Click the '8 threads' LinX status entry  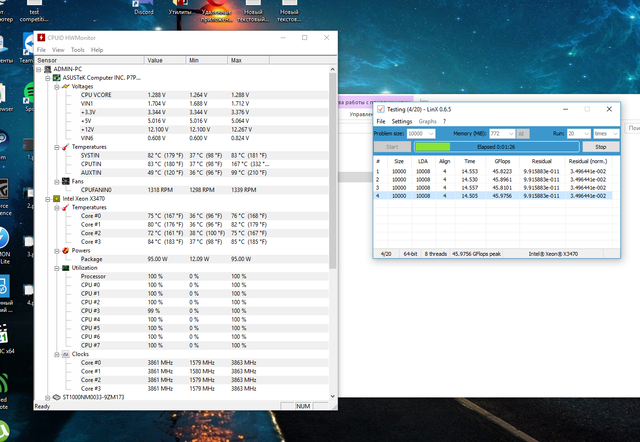tap(436, 254)
